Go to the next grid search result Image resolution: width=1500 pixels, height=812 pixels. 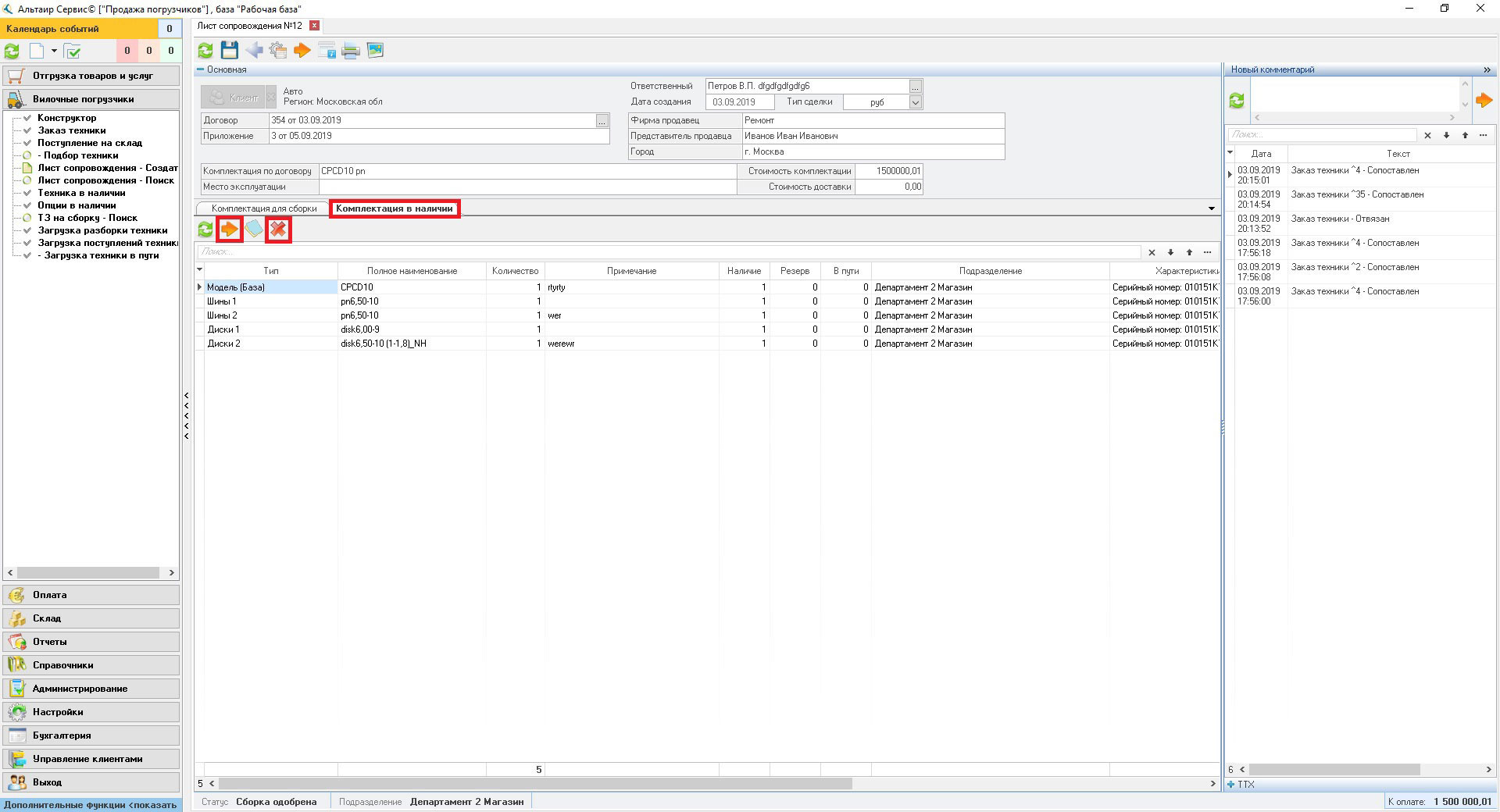click(x=1170, y=252)
